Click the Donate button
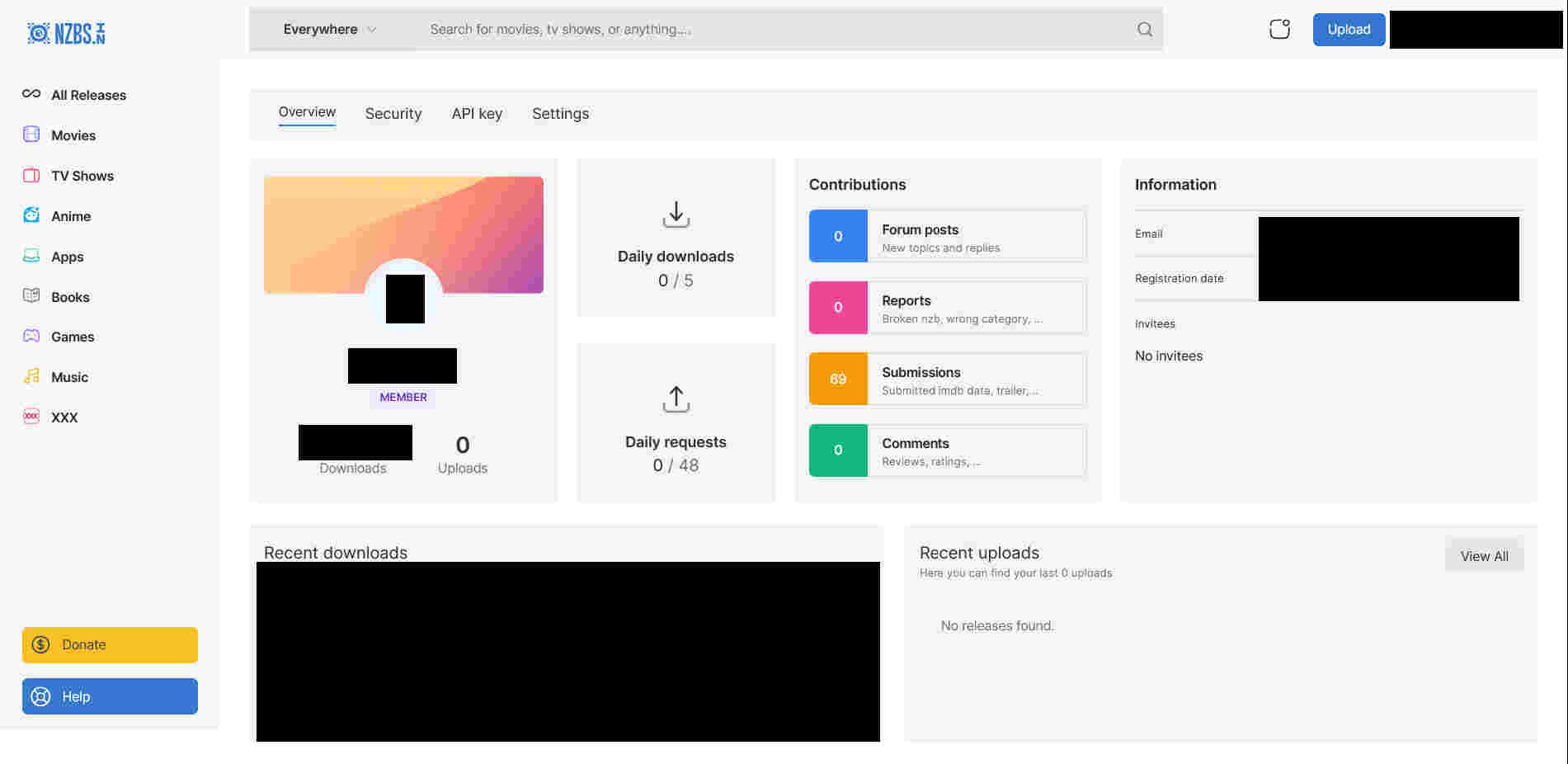1568x764 pixels. coord(110,644)
